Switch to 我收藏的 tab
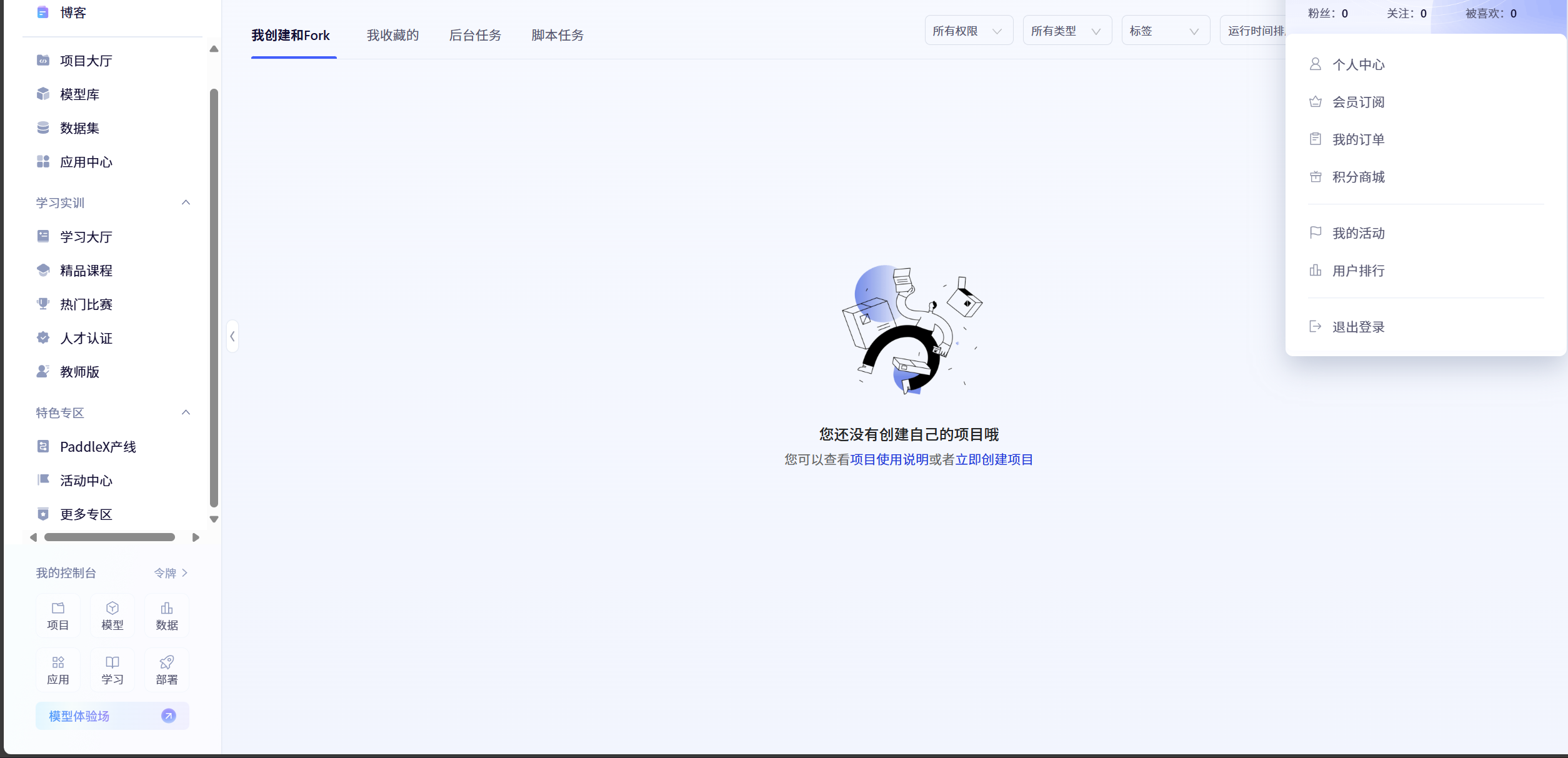Screen dimensions: 1568x758 [392, 36]
